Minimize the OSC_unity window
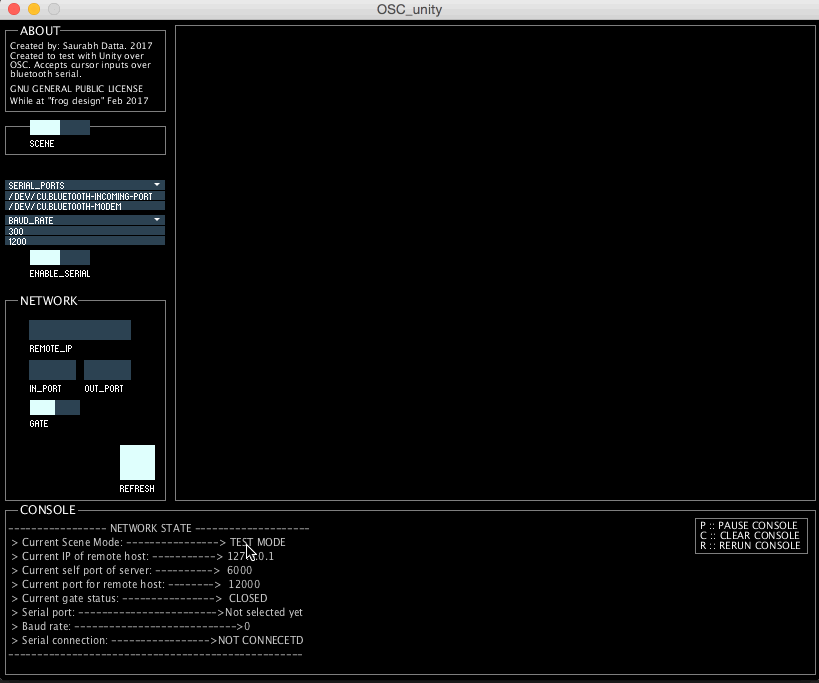Viewport: 819px width, 683px height. click(33, 9)
